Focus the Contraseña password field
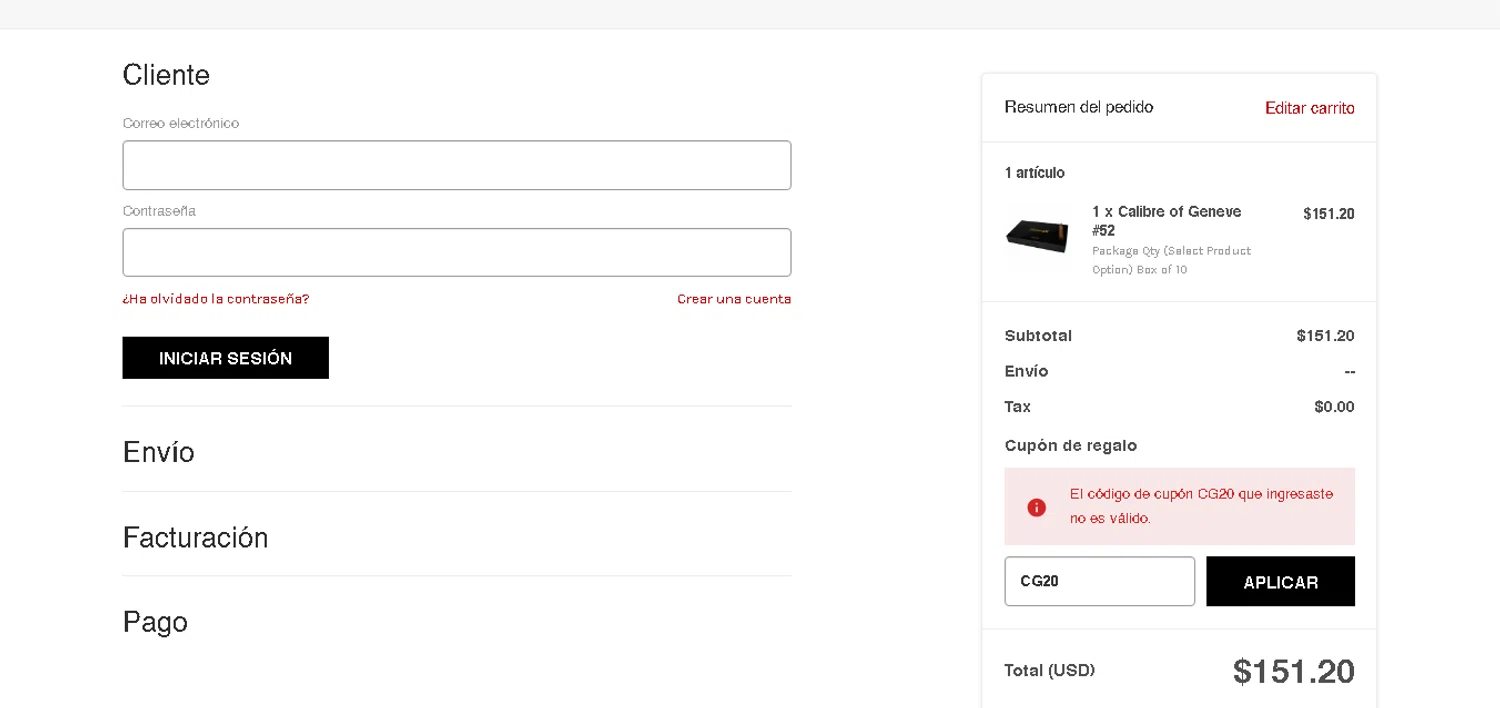 pyautogui.click(x=457, y=252)
